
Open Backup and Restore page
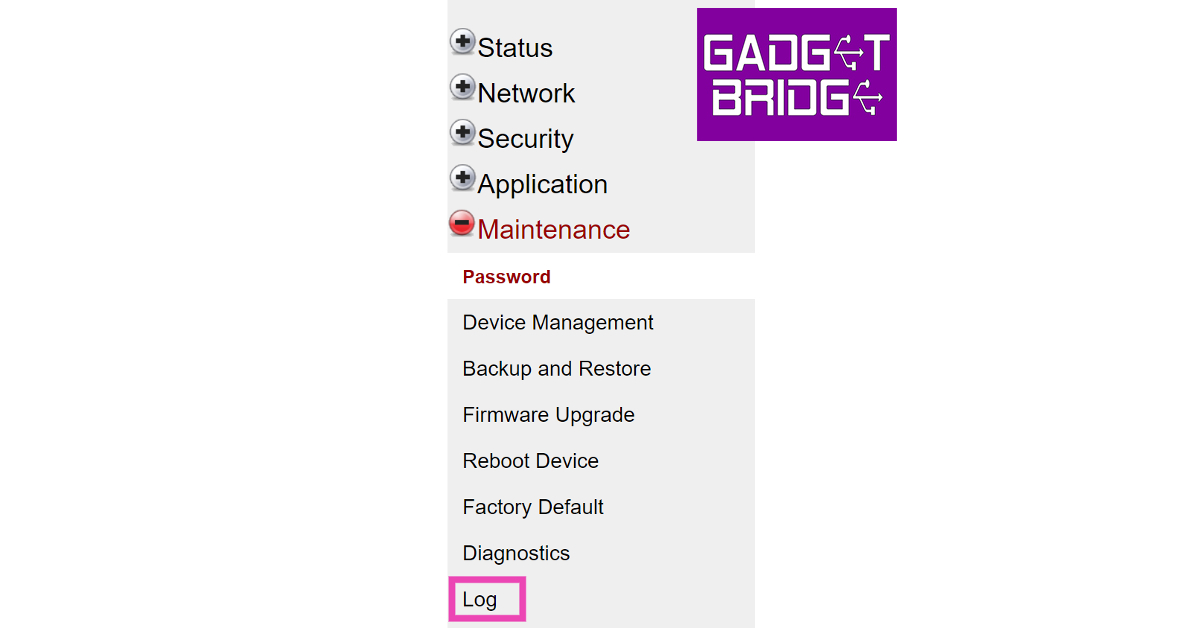tap(556, 369)
